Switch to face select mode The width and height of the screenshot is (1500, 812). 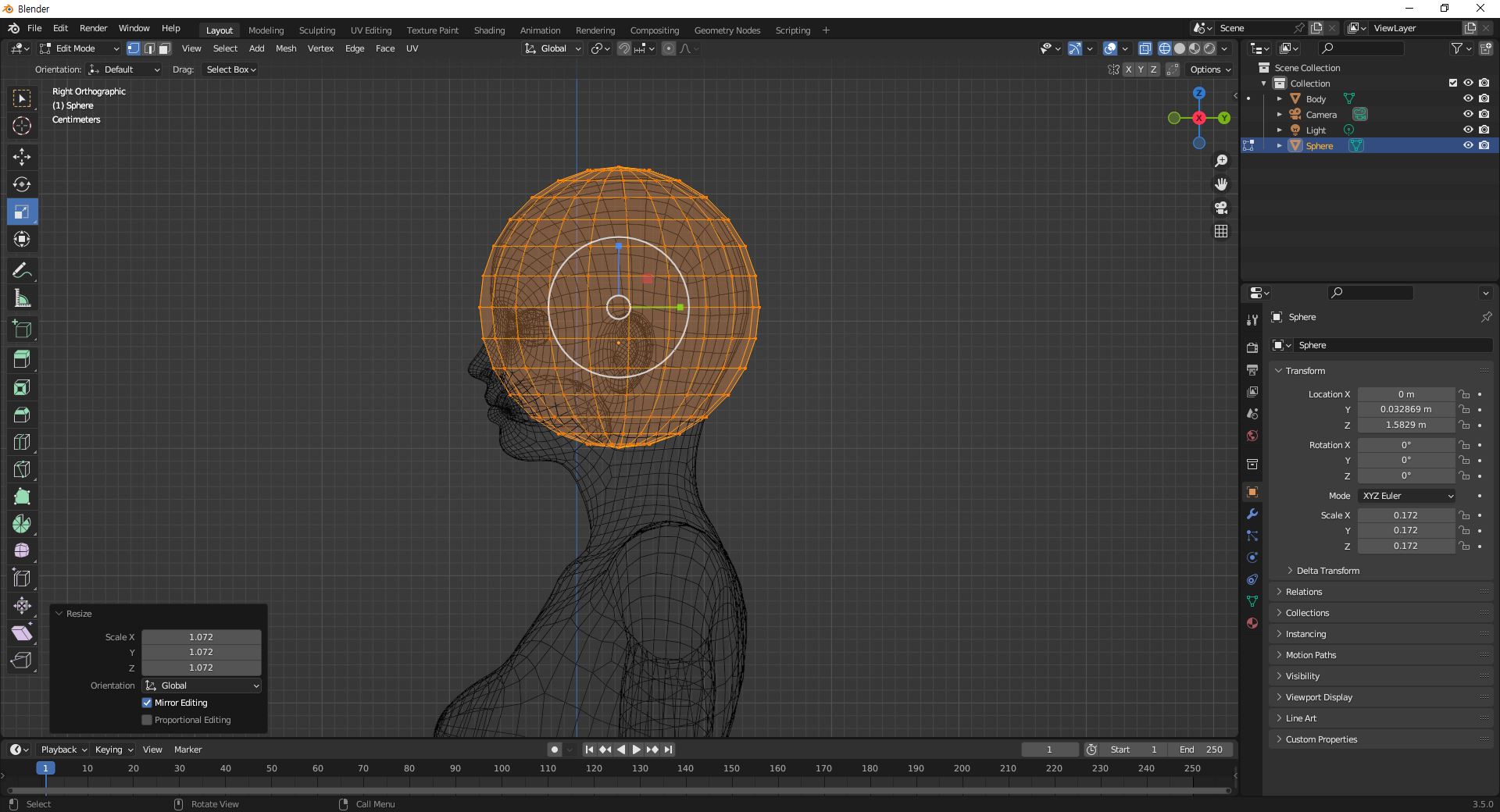tap(165, 48)
